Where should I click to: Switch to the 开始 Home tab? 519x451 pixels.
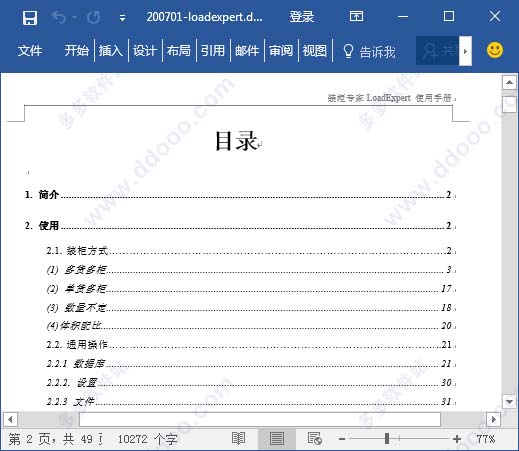pos(77,51)
